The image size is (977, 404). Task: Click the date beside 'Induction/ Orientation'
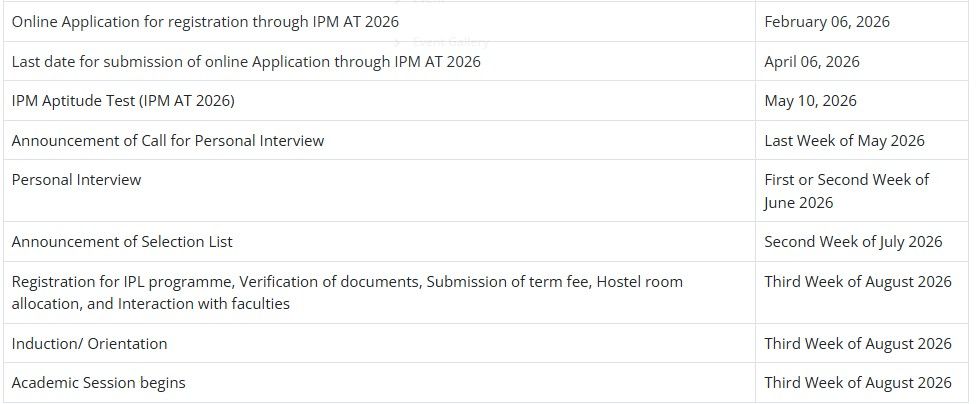tap(857, 344)
